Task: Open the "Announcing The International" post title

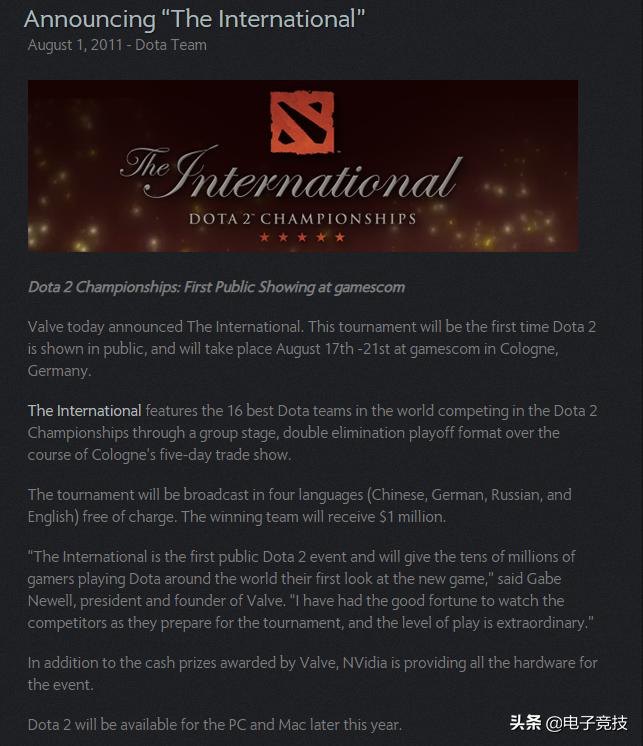Action: click(x=194, y=18)
